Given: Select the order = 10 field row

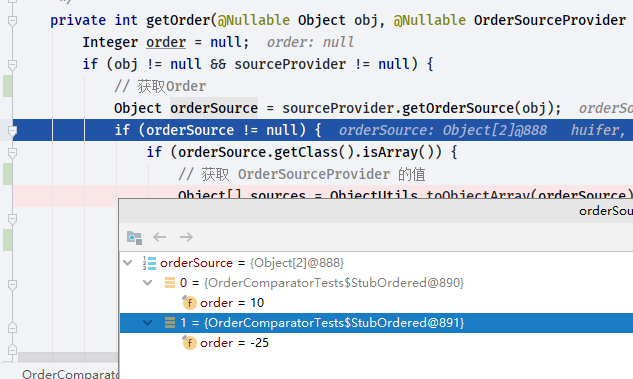Looking at the screenshot, I should point(376,303).
